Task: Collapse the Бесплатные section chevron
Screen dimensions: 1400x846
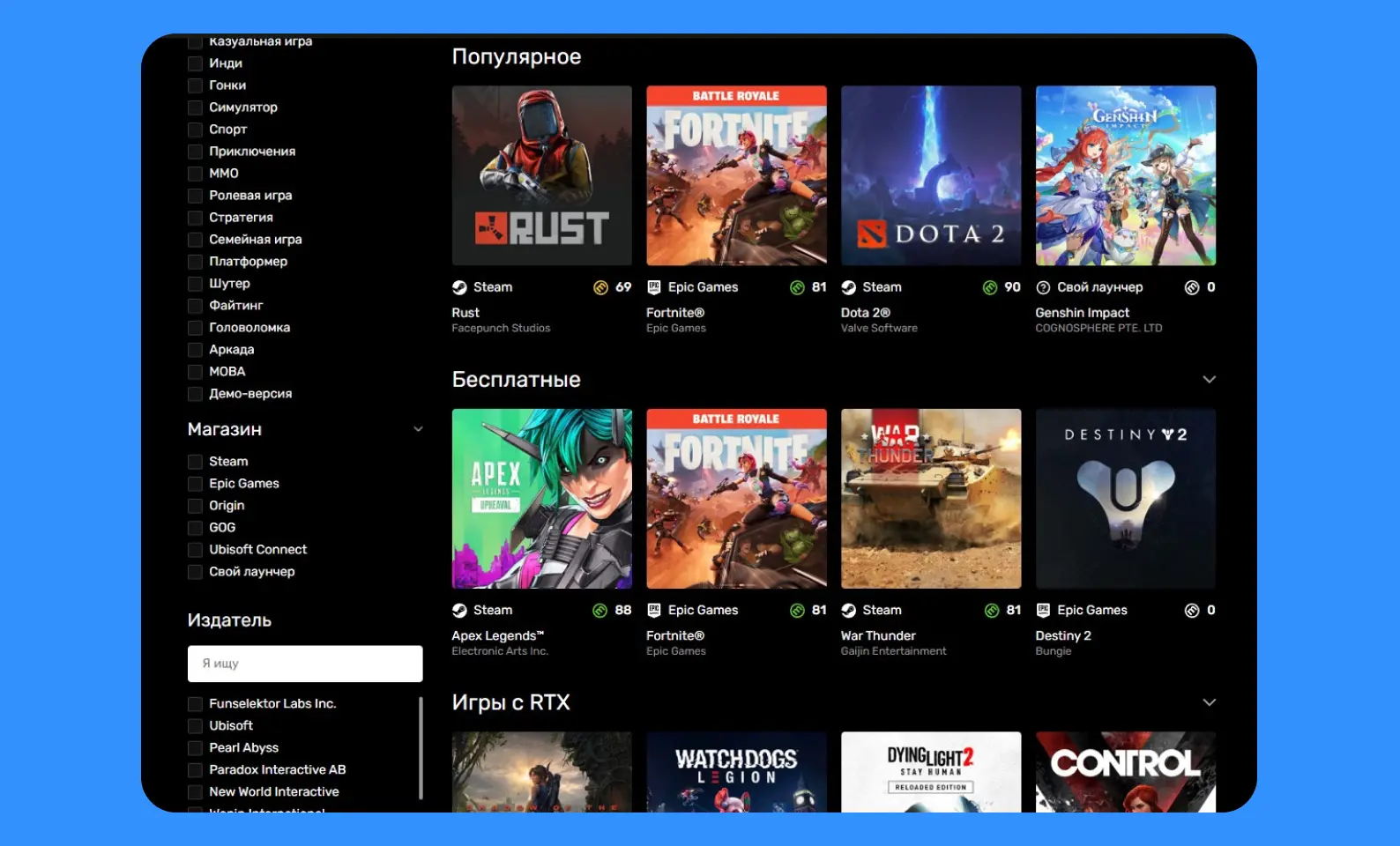Action: pyautogui.click(x=1209, y=380)
